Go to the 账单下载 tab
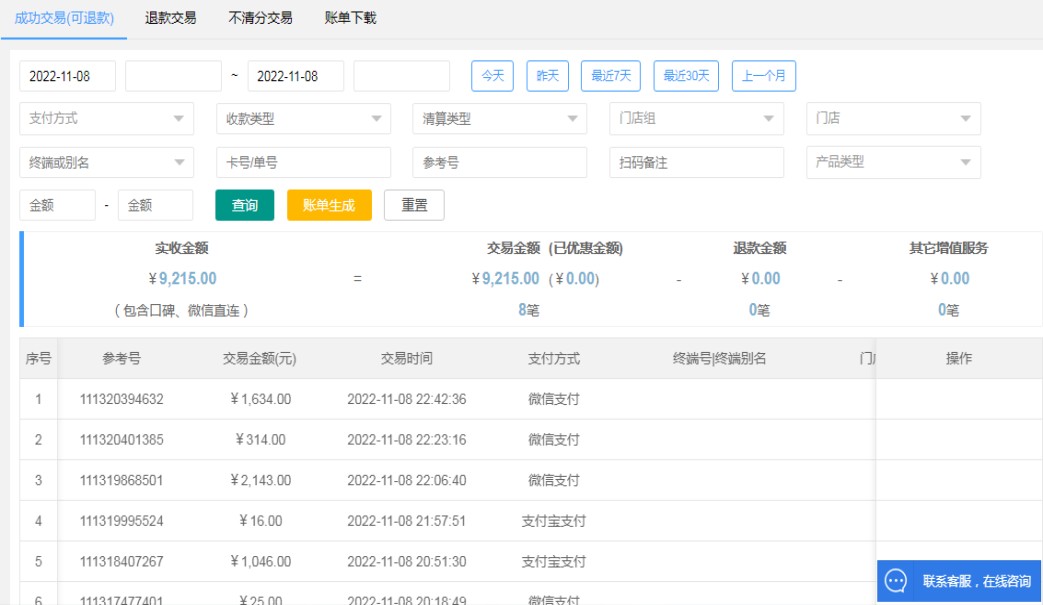 [350, 18]
